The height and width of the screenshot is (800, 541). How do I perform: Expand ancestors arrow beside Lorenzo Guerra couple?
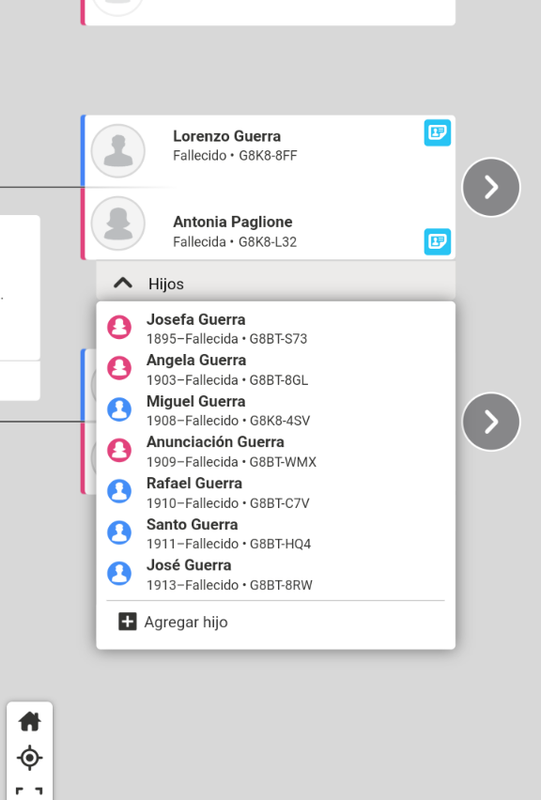[x=491, y=187]
